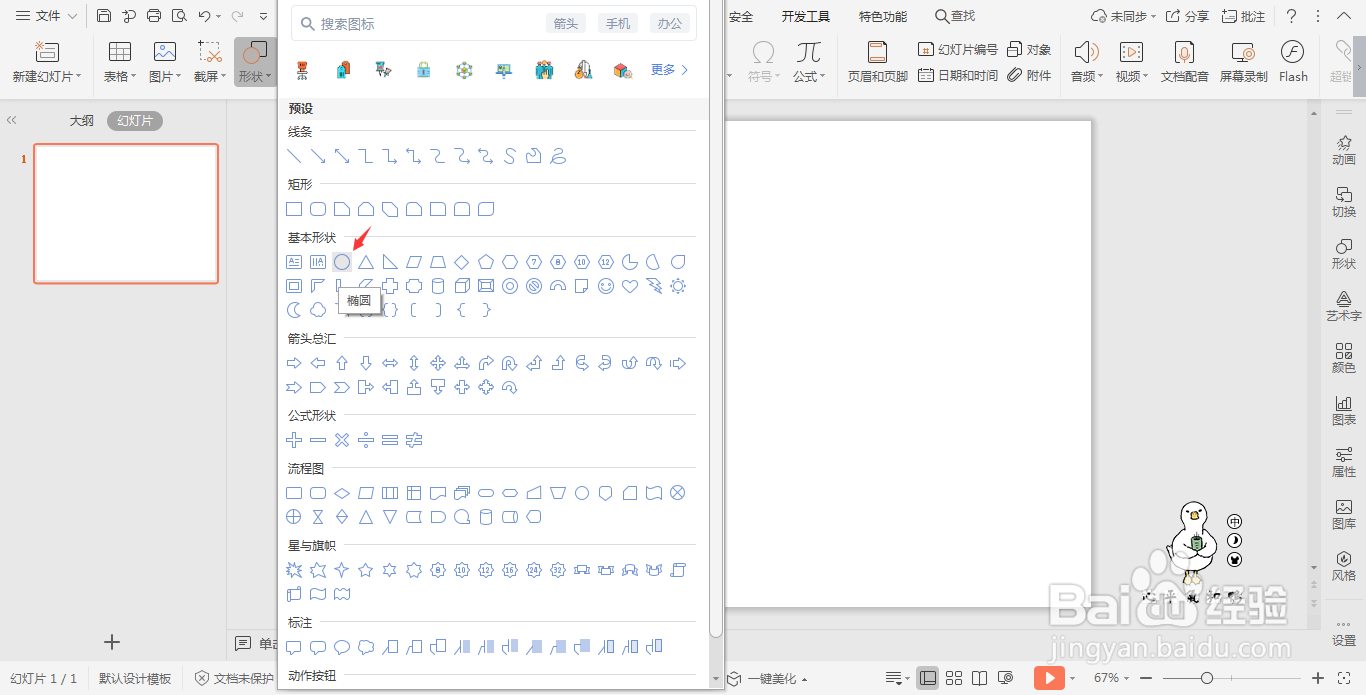Pick the straight line under 线条
The image size is (1366, 695).
click(x=294, y=156)
